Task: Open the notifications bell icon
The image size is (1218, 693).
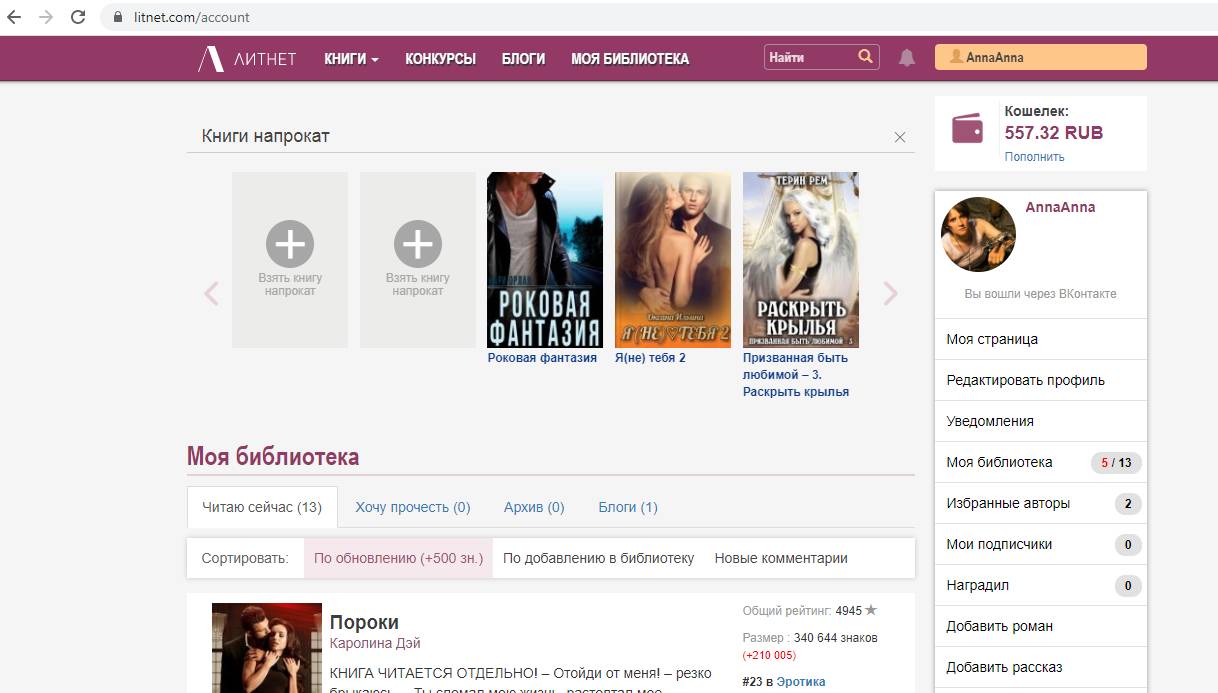Action: pyautogui.click(x=907, y=58)
